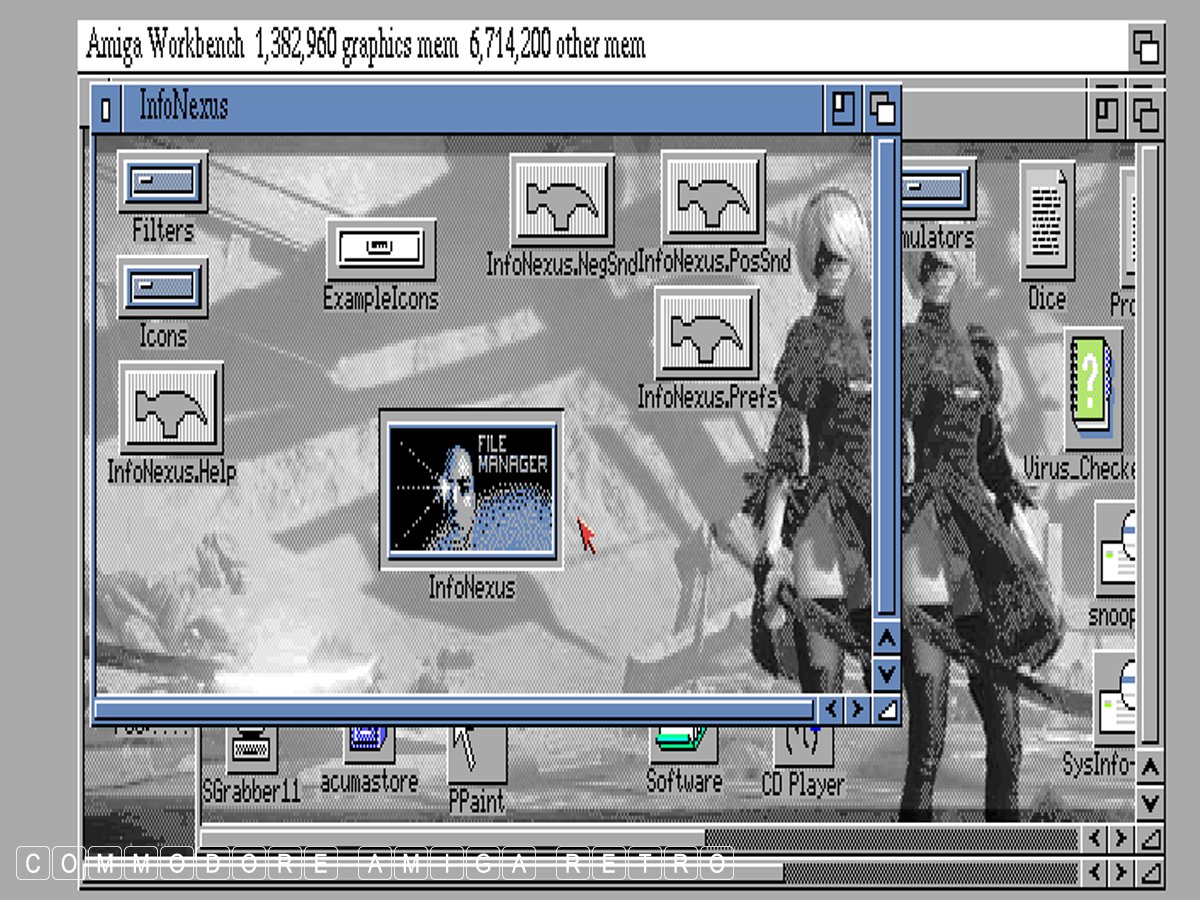
Task: Open the InfoNexus File Manager icon
Action: pos(471,489)
